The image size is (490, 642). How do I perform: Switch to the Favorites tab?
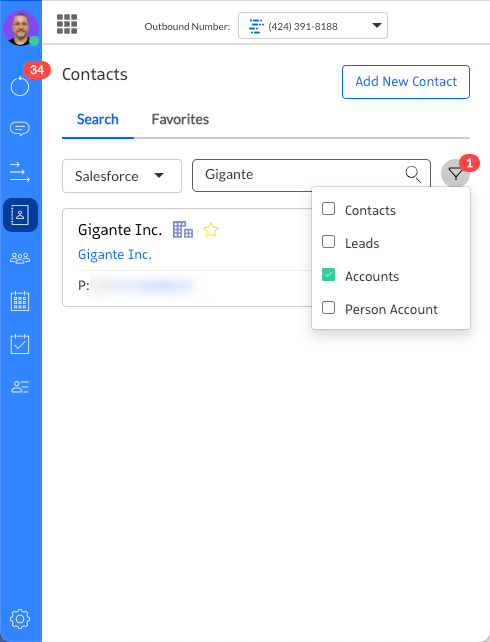(180, 119)
